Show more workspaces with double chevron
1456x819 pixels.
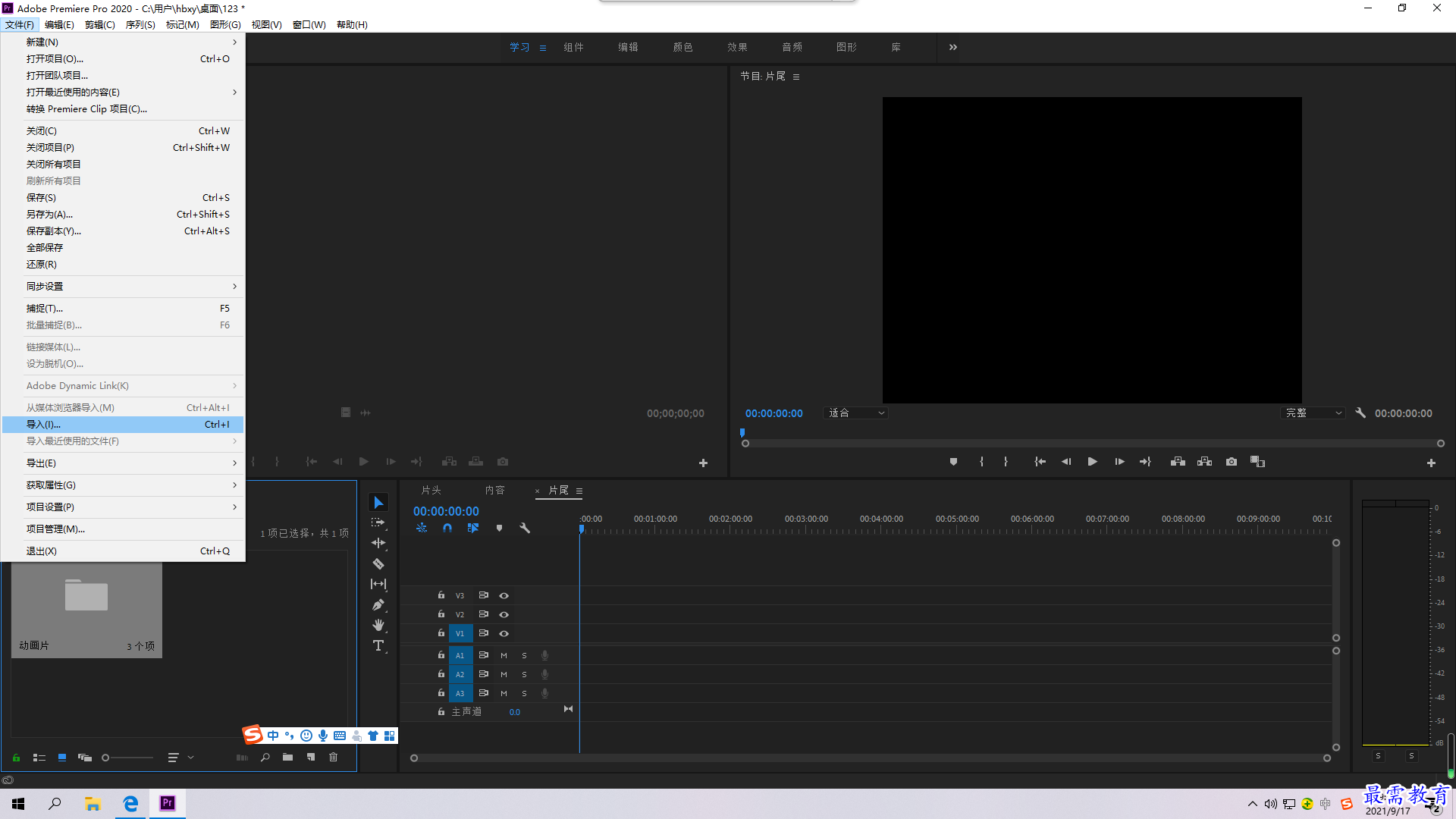pyautogui.click(x=953, y=47)
